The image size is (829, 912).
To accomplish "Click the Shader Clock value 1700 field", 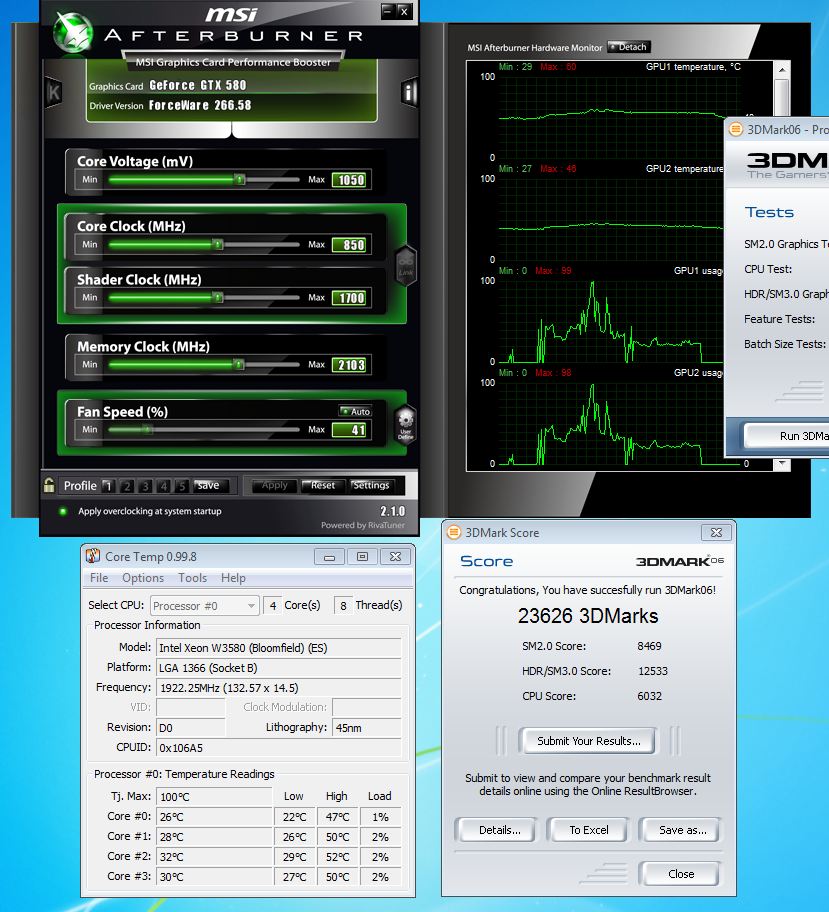I will (x=351, y=298).
